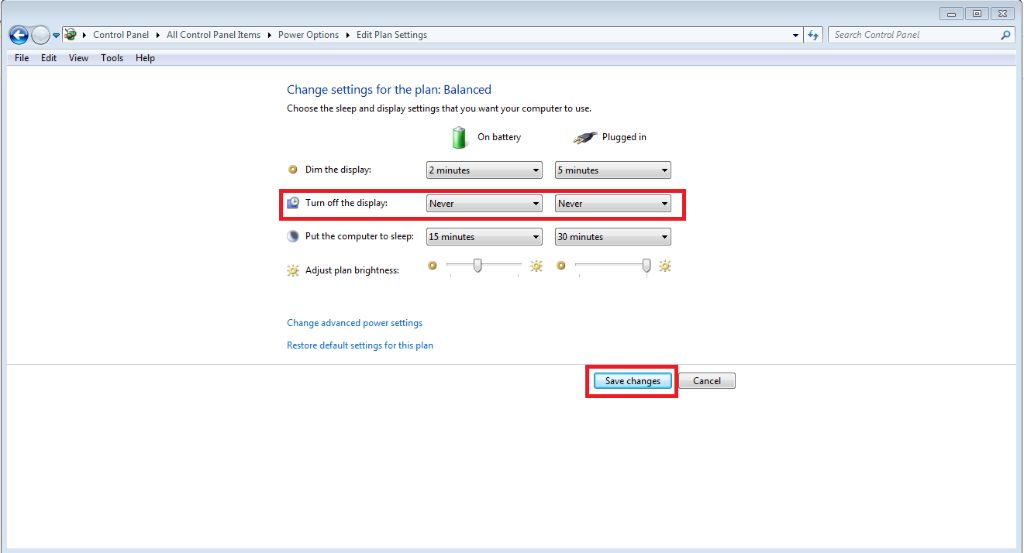Open the View menu

[78, 58]
